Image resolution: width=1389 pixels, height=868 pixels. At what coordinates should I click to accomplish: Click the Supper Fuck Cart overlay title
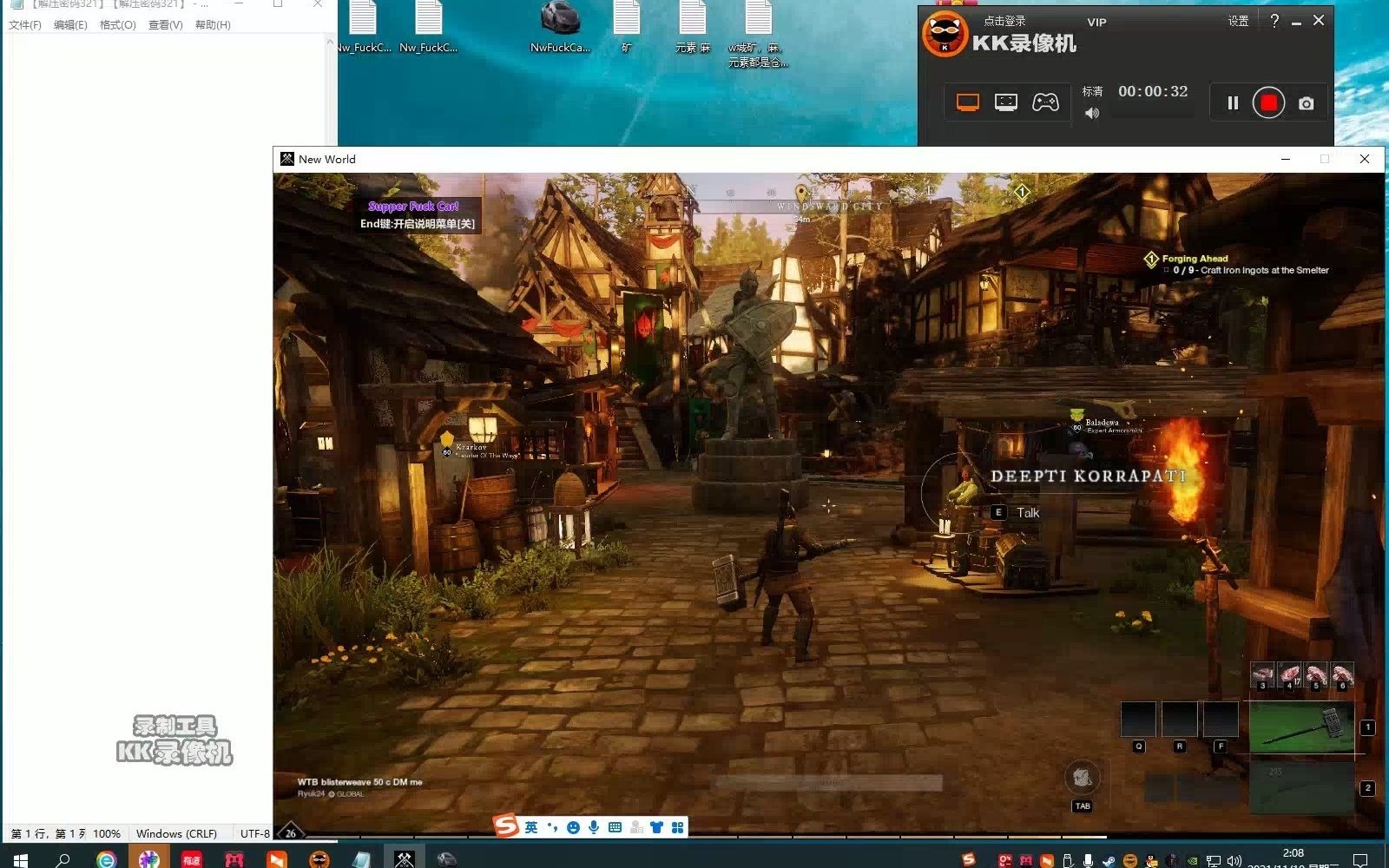(x=413, y=207)
